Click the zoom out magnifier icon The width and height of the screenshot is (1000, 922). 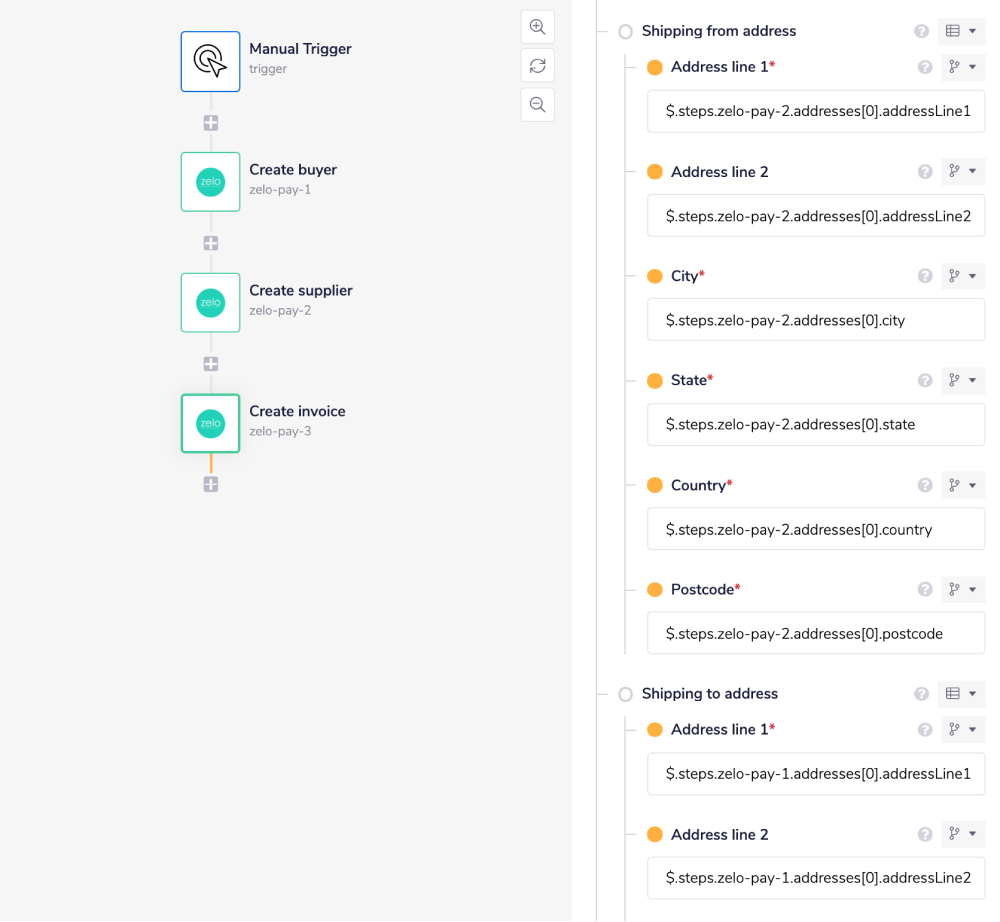(x=537, y=105)
